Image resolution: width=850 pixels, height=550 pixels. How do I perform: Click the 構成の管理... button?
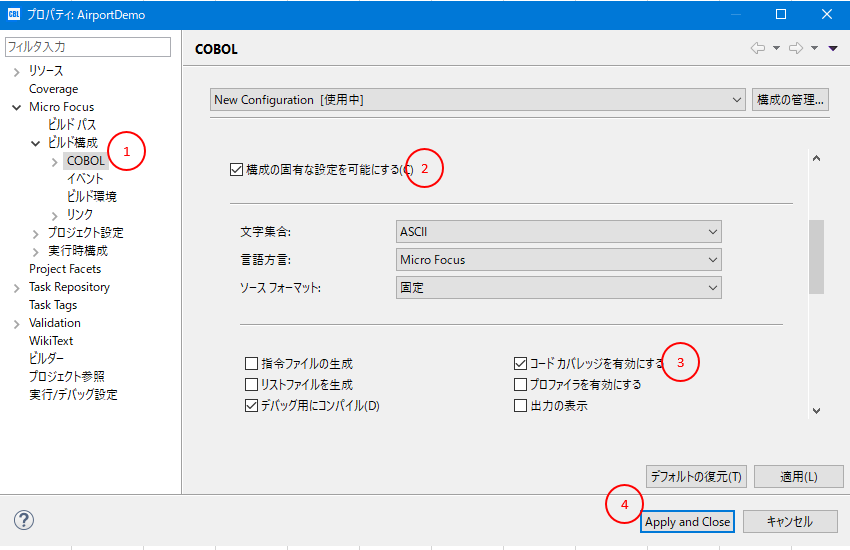point(790,100)
